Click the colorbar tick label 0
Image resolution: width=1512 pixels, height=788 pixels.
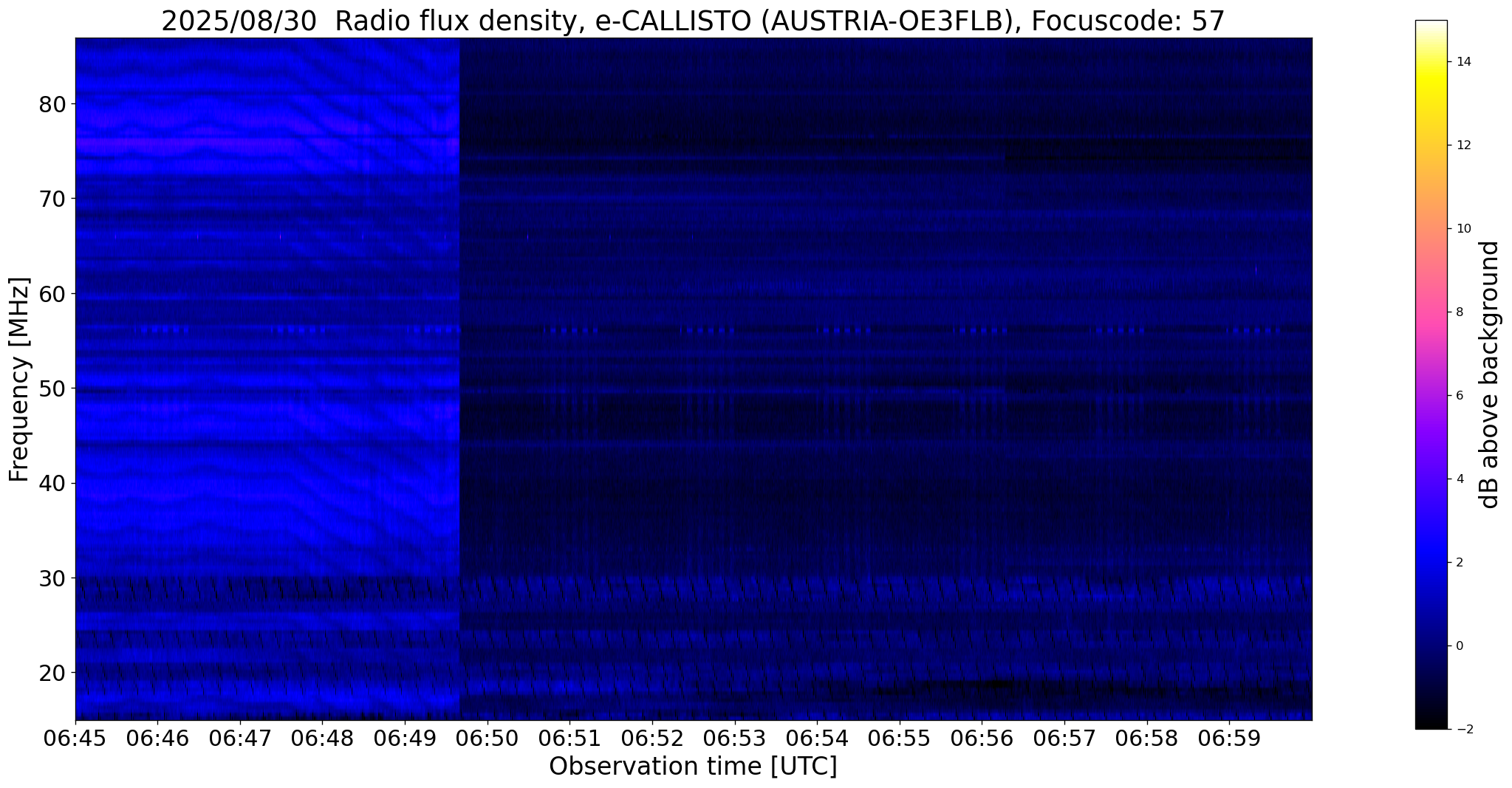point(1458,646)
